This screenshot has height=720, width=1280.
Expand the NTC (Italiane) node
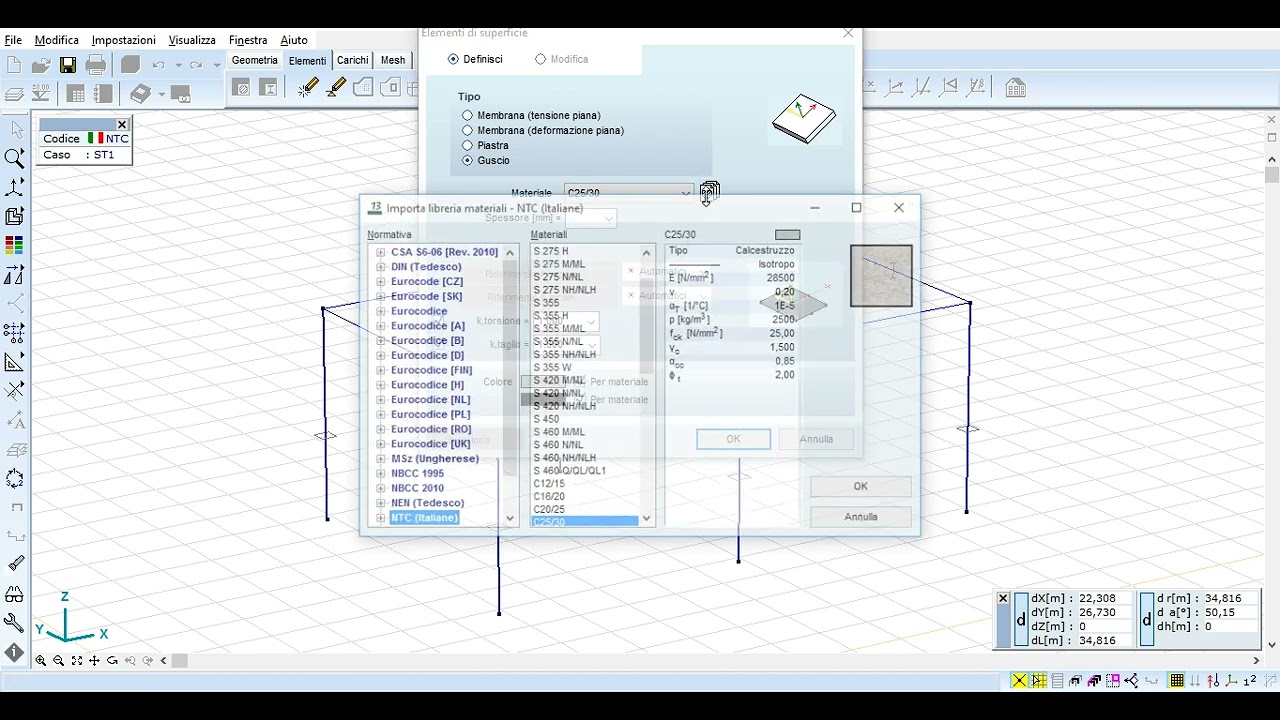coord(380,518)
